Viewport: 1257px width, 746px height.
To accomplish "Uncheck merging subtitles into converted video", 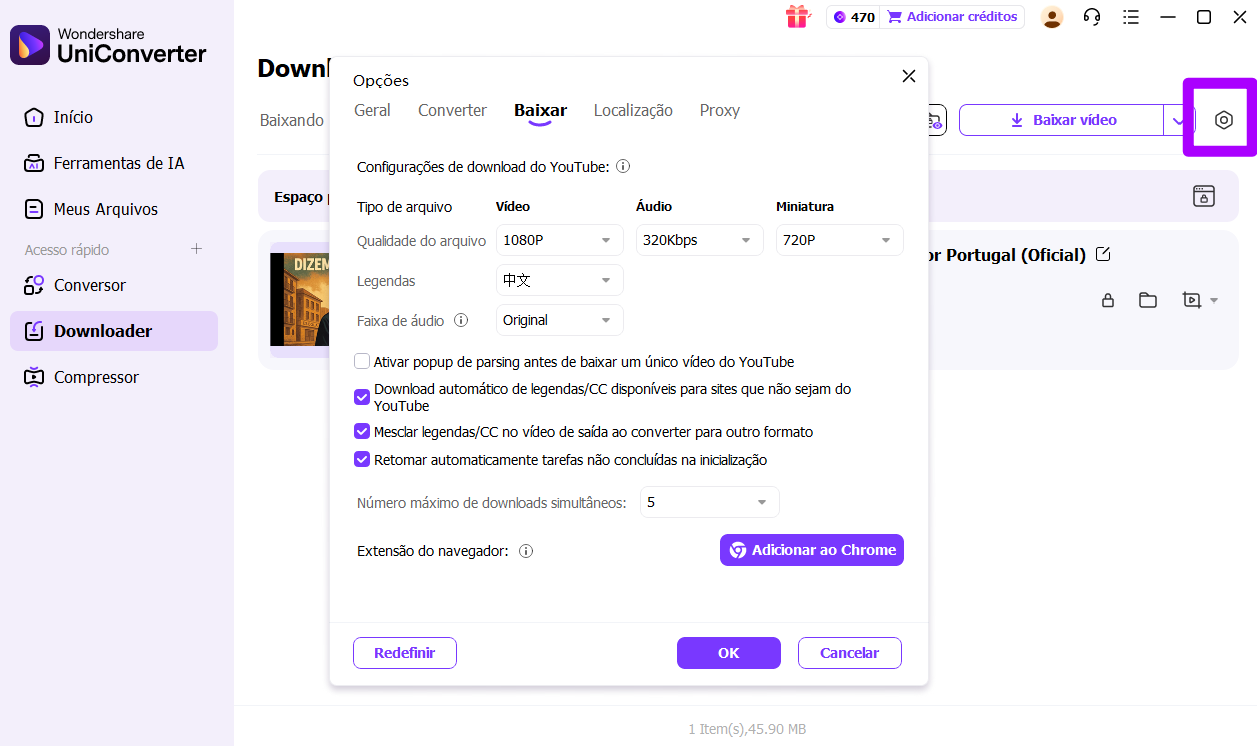I will click(362, 431).
